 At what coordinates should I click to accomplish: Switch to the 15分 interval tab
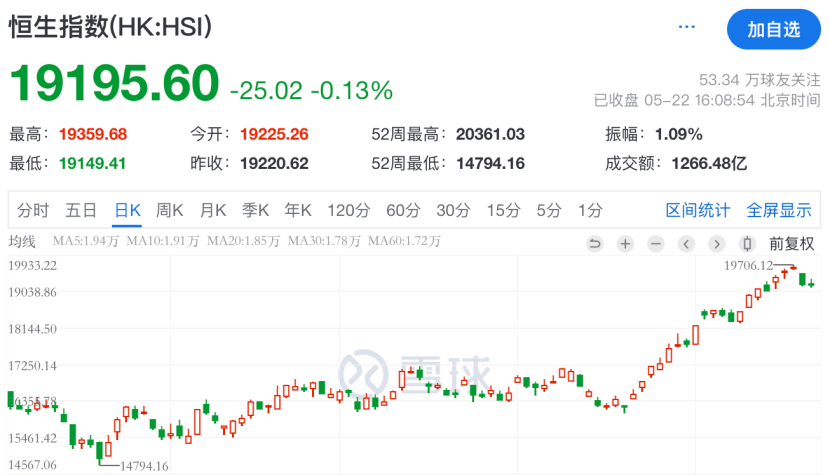tap(503, 210)
